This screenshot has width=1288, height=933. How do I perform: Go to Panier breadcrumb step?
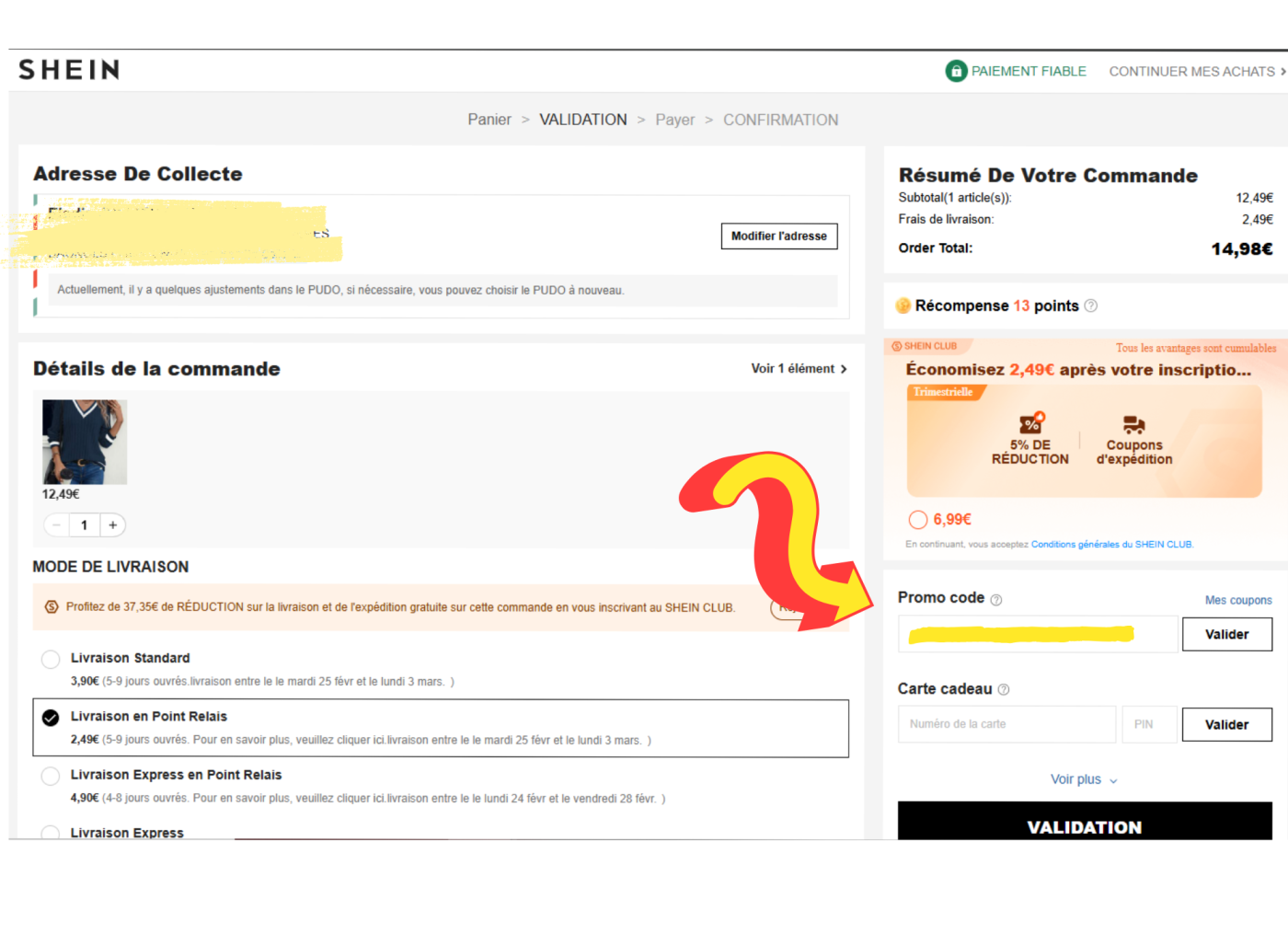pyautogui.click(x=489, y=120)
